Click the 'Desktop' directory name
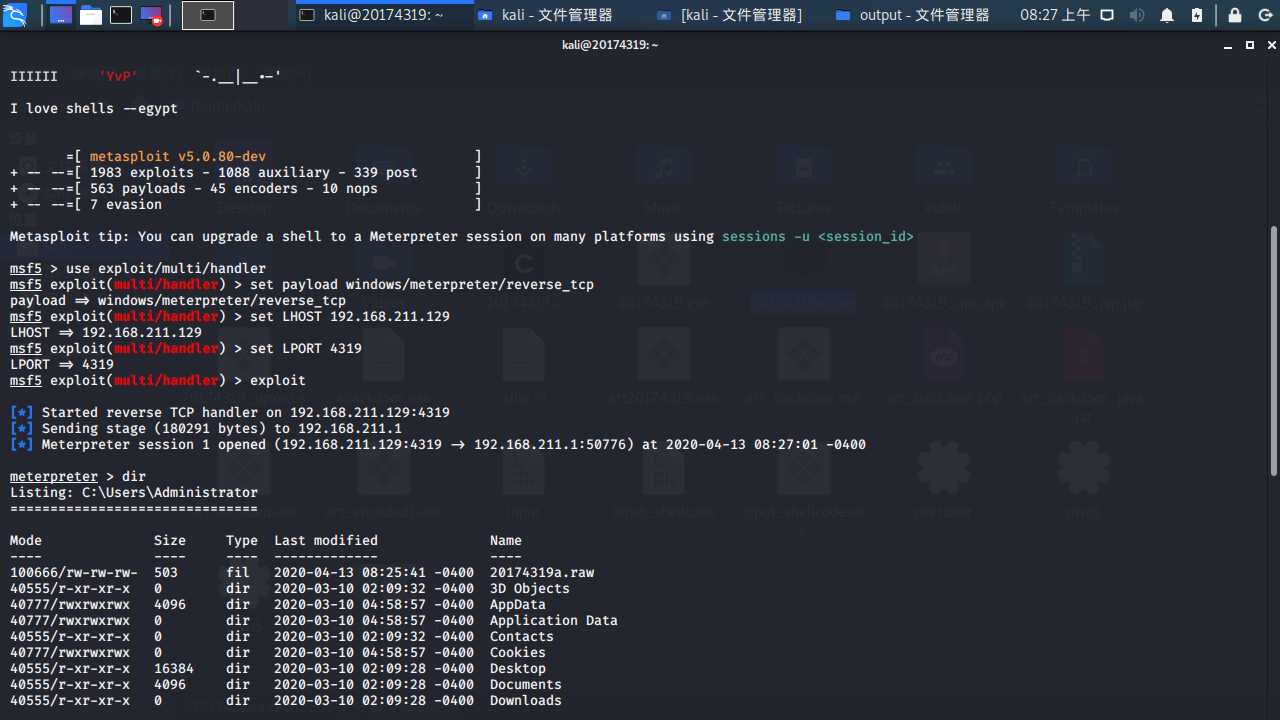Image resolution: width=1280 pixels, height=720 pixels. click(518, 668)
